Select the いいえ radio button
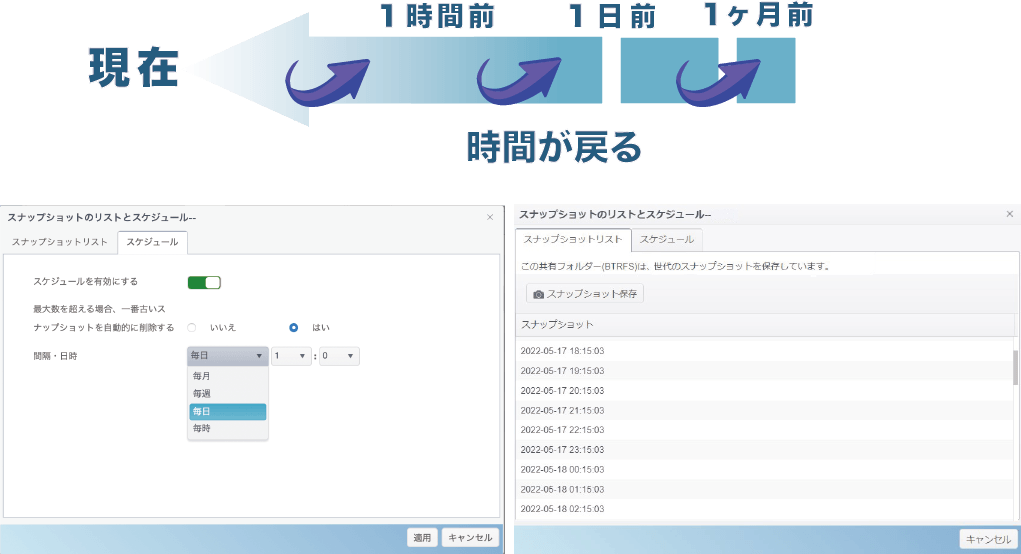The image size is (1021, 554). pyautogui.click(x=191, y=327)
